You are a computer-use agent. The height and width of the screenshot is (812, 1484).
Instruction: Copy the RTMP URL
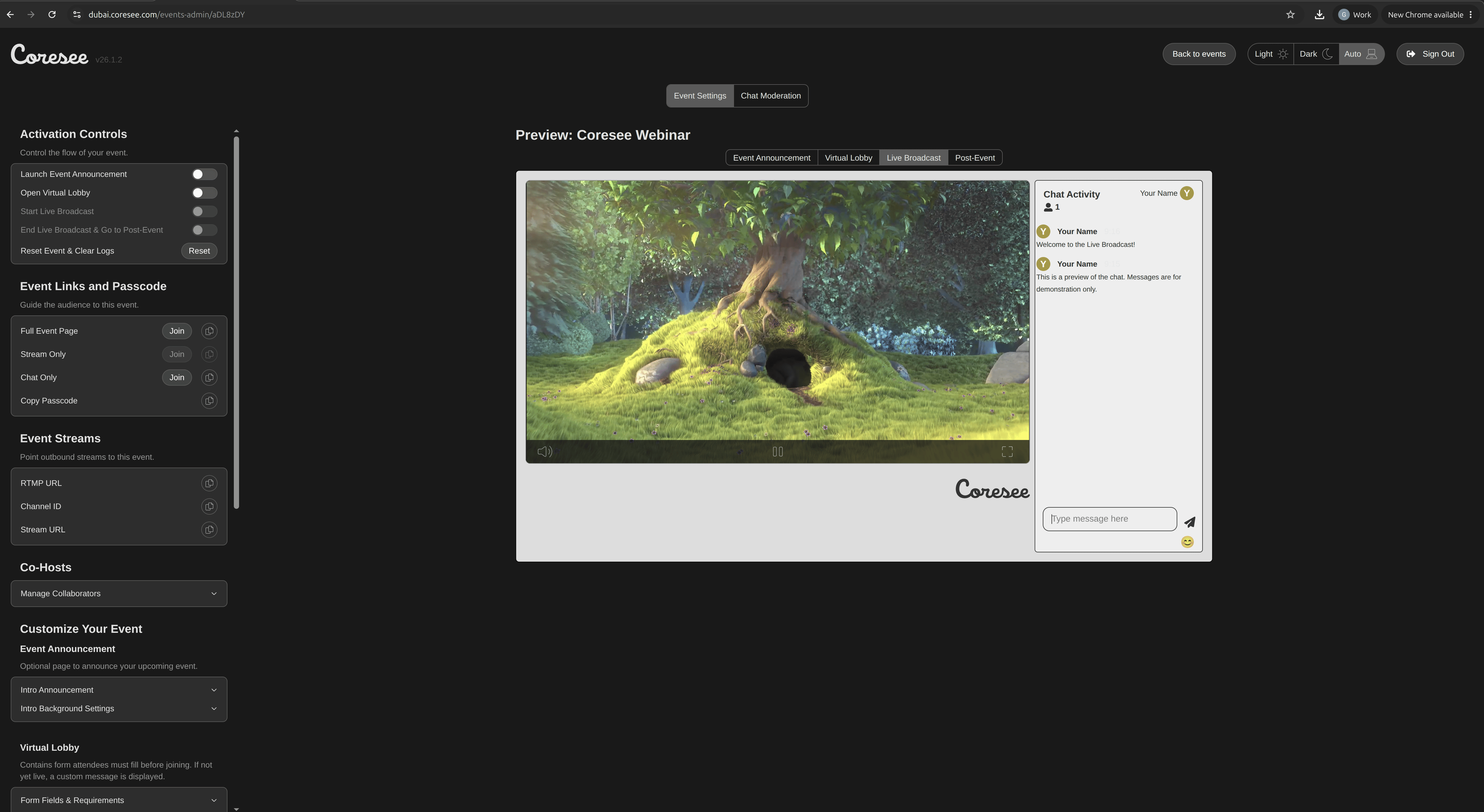coord(209,483)
